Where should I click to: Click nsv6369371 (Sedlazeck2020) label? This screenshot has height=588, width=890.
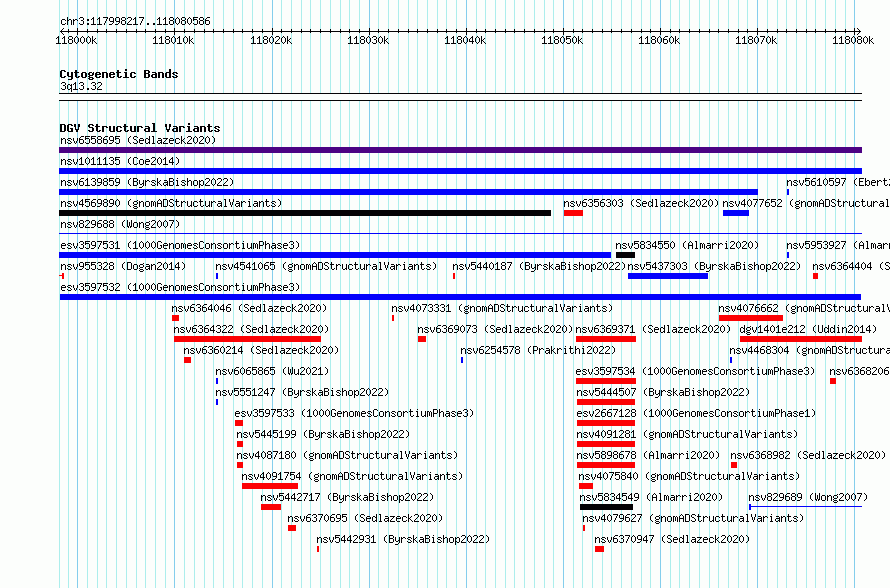[653, 329]
